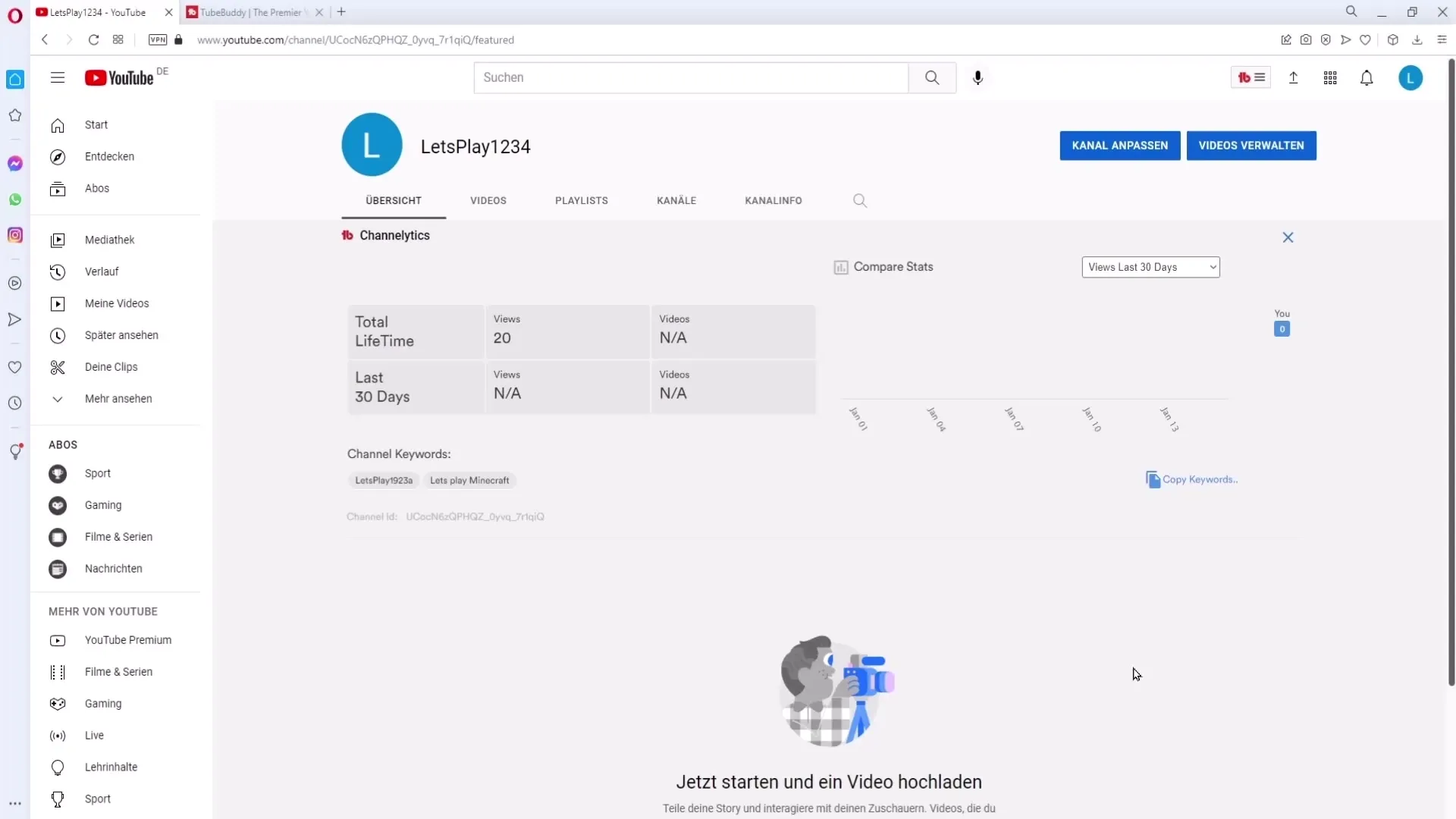Click the LetsPlay1923a keyword tag
Viewport: 1456px width, 819px height.
tap(384, 480)
